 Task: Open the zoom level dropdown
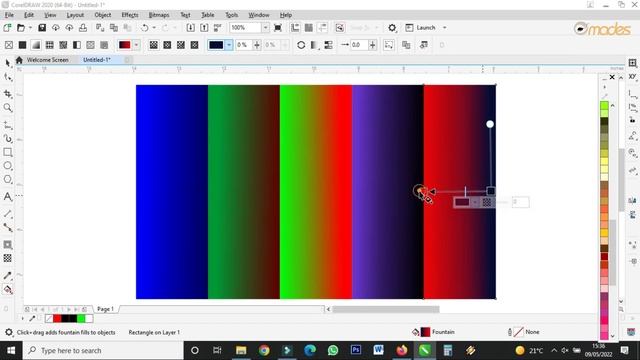pyautogui.click(x=265, y=28)
